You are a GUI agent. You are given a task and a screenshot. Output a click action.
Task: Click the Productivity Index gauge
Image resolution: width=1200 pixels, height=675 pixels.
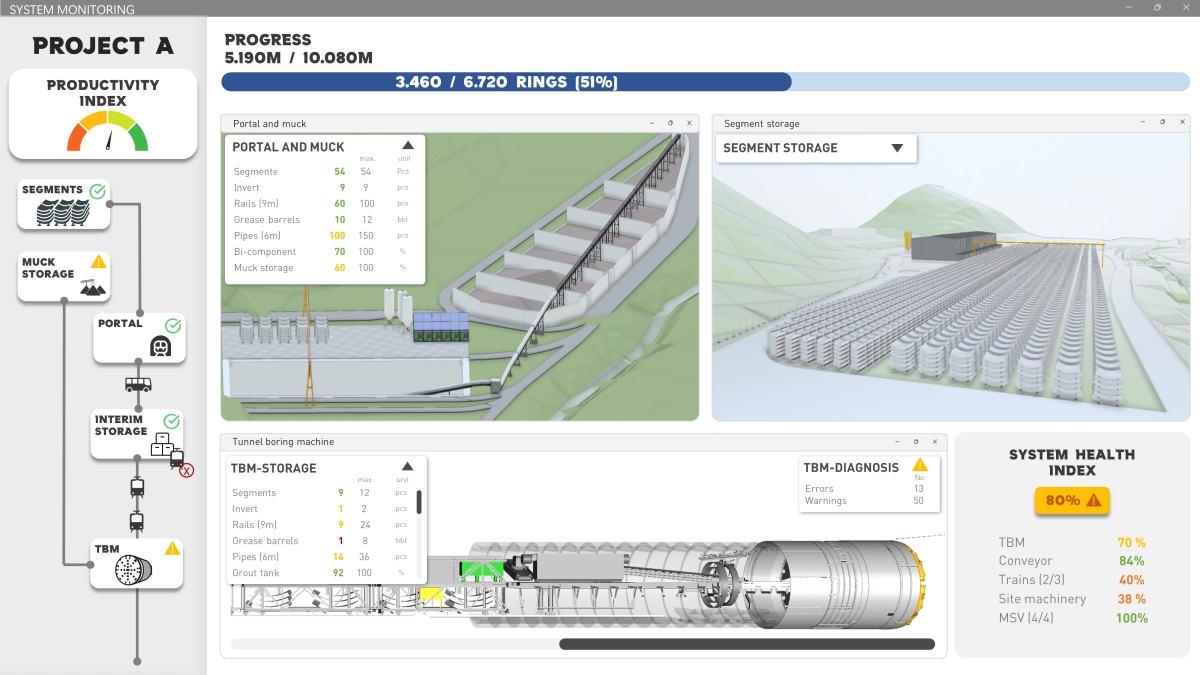tap(107, 131)
